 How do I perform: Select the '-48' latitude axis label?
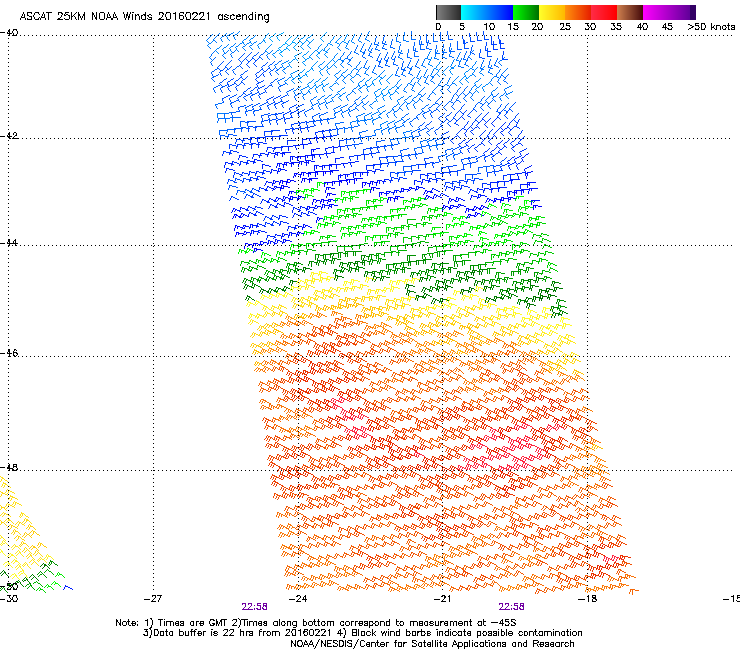point(9,467)
